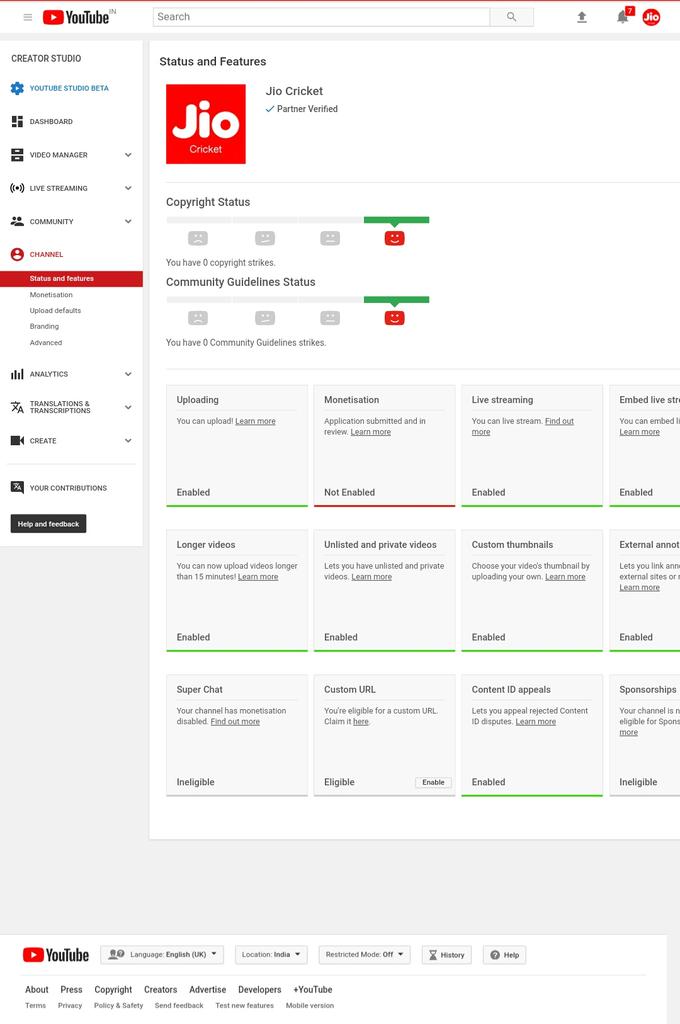
Task: Click the YouTube logo in header
Action: click(x=76, y=17)
